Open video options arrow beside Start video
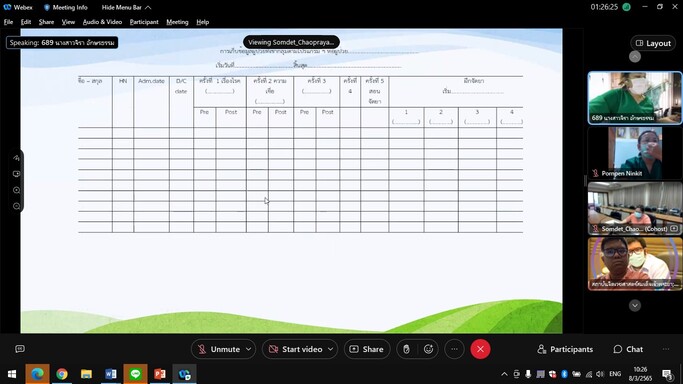Screen dimensions: 683x384 point(331,349)
